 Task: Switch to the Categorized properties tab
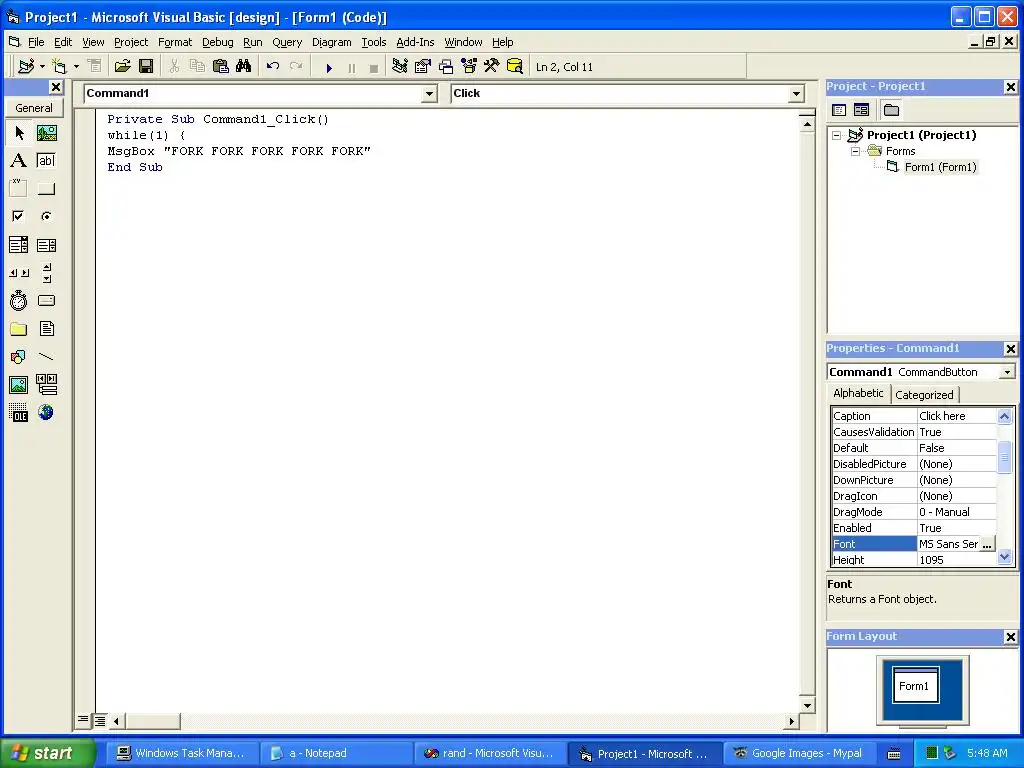pos(924,395)
